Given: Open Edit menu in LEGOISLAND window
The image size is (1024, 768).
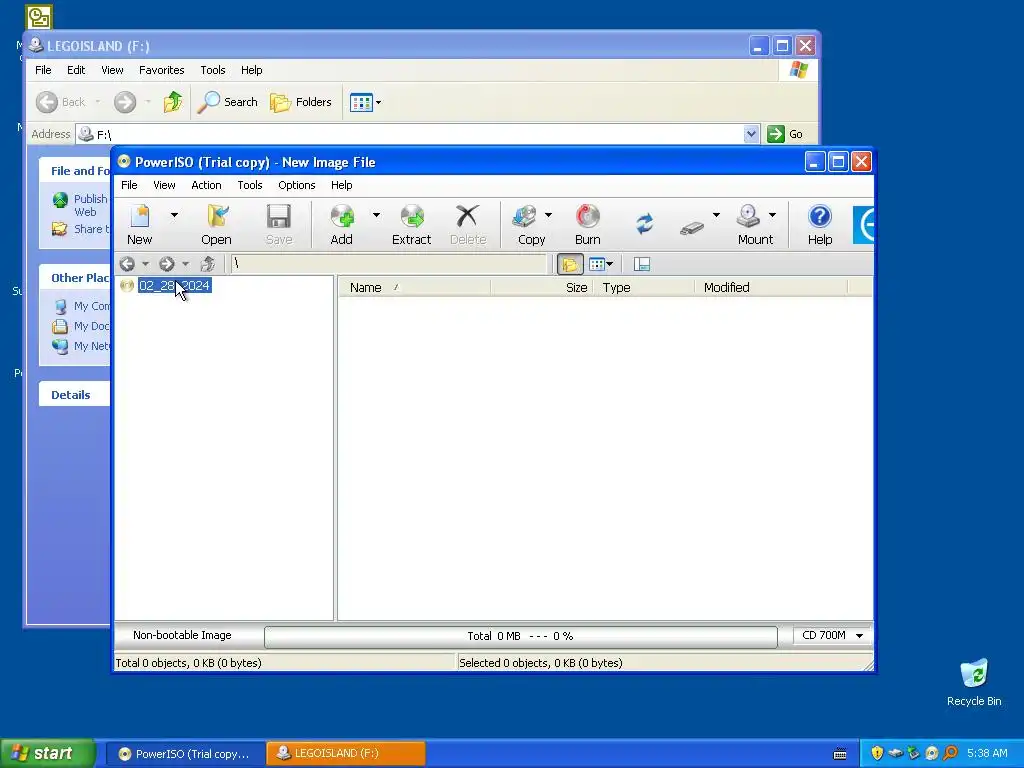Looking at the screenshot, I should coord(76,70).
